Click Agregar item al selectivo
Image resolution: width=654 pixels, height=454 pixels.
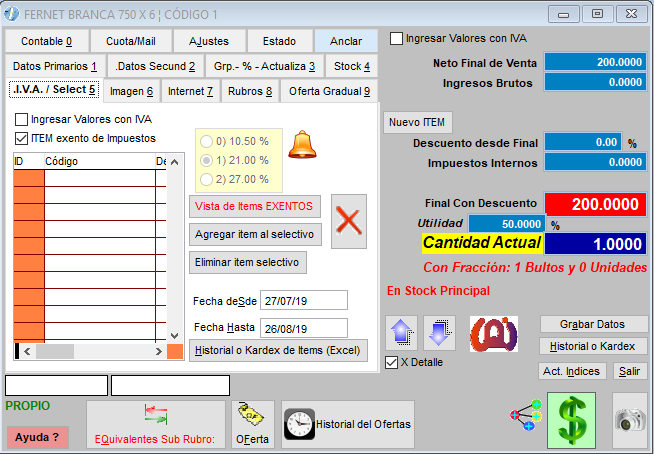(255, 234)
